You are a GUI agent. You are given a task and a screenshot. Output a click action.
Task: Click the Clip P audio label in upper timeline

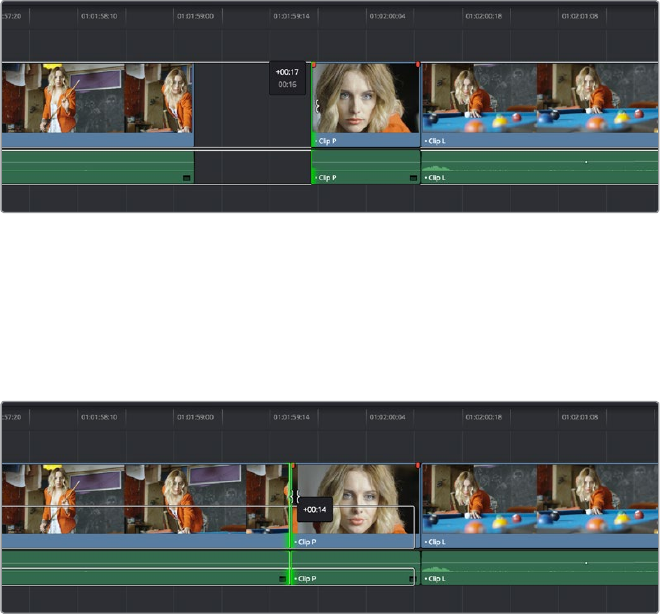pos(327,178)
